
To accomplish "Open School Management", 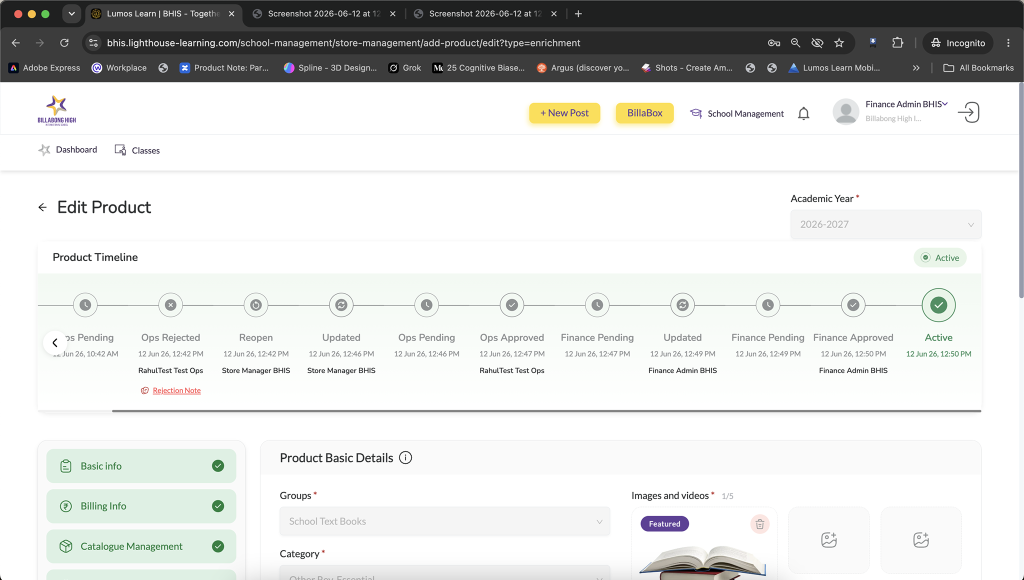I will pos(737,114).
